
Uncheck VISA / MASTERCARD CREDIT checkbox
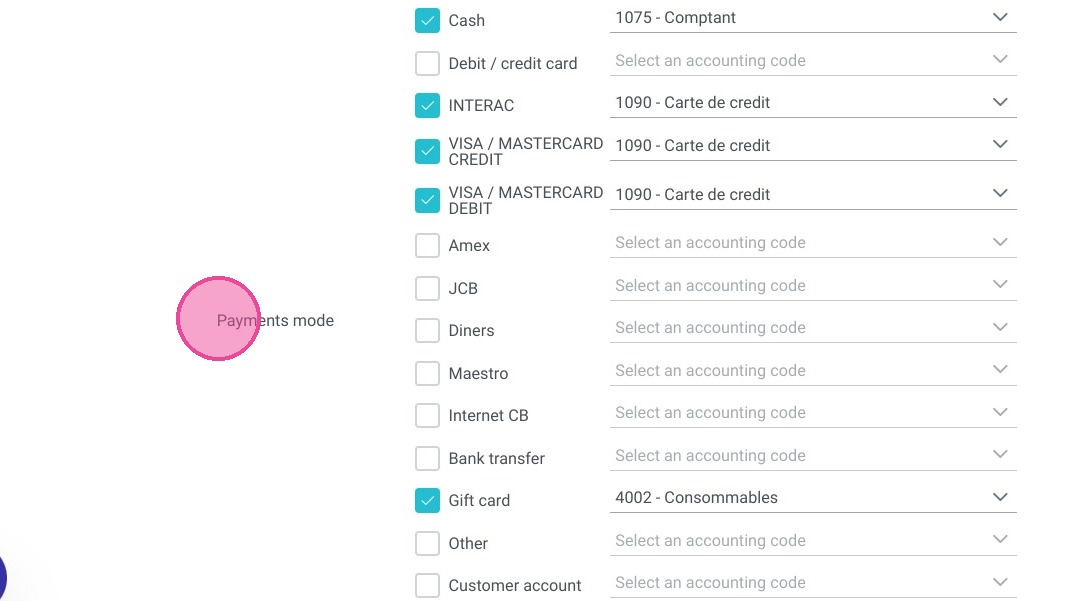(427, 151)
